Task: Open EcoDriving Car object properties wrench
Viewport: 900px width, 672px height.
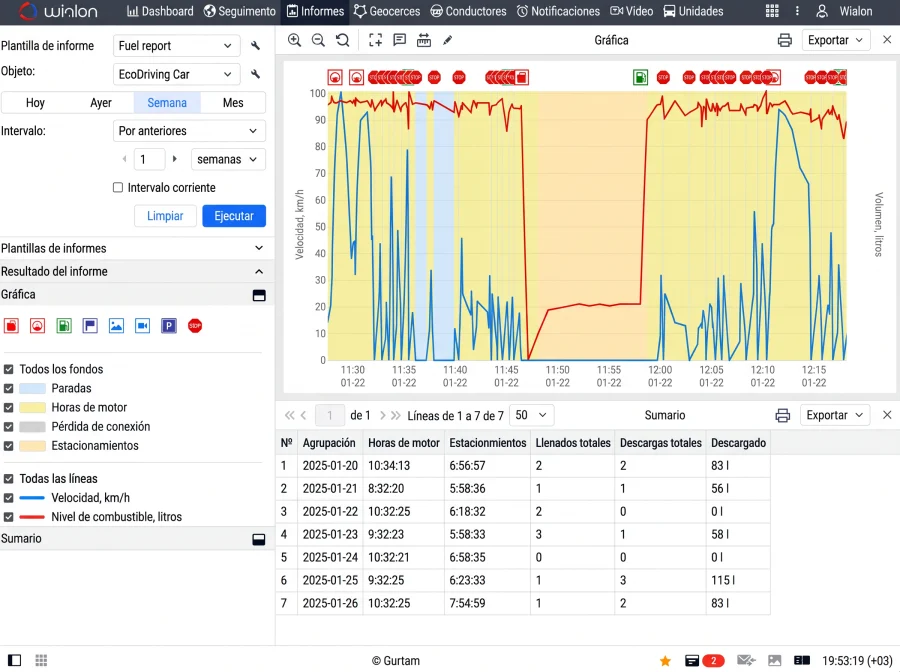Action: pos(255,74)
